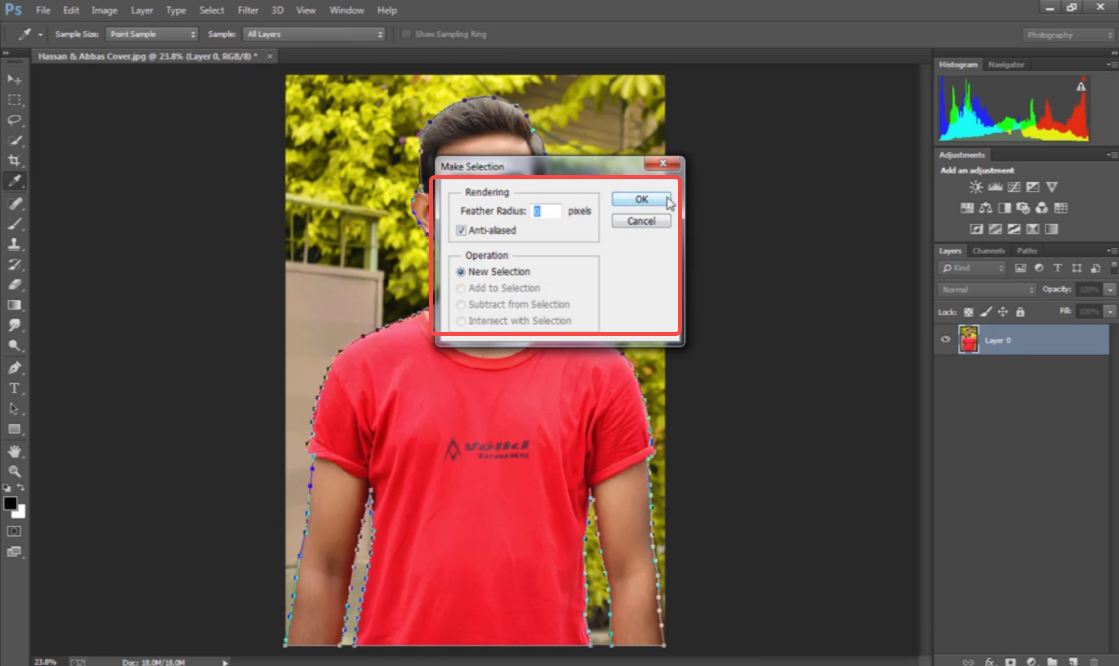This screenshot has width=1119, height=666.
Task: Toggle the Anti-aliased checkbox
Action: (x=460, y=230)
